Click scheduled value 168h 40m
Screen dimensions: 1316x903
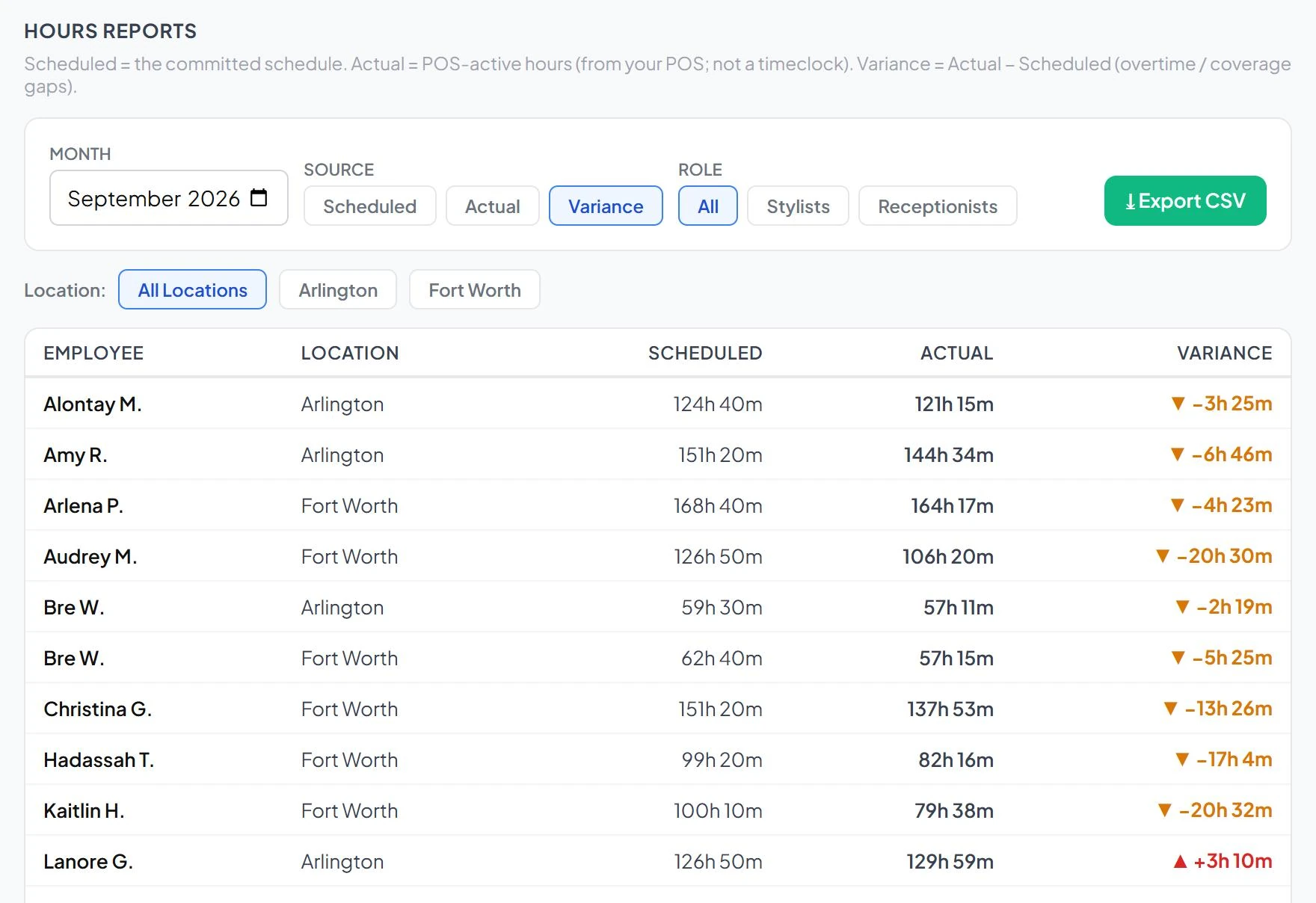[718, 506]
